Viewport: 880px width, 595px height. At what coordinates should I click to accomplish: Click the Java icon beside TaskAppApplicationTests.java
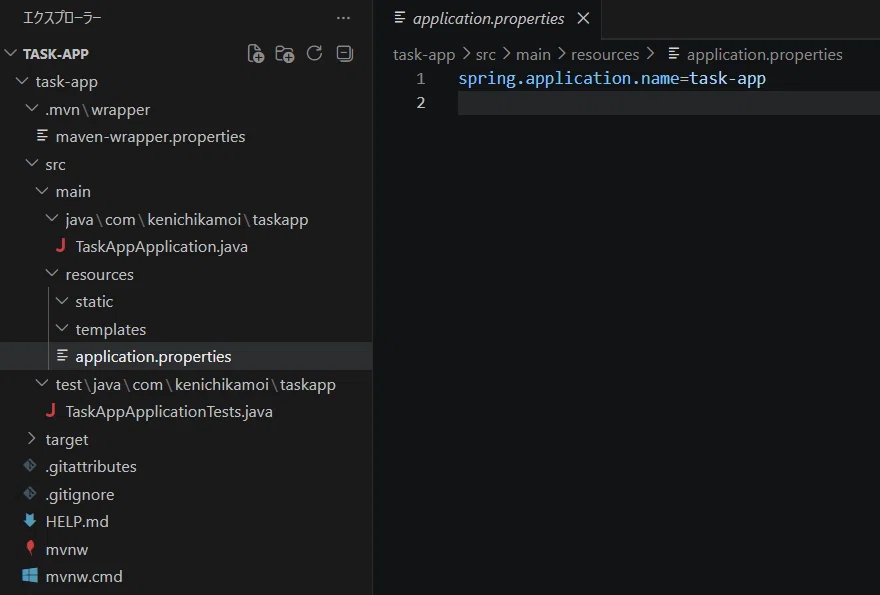pos(51,411)
